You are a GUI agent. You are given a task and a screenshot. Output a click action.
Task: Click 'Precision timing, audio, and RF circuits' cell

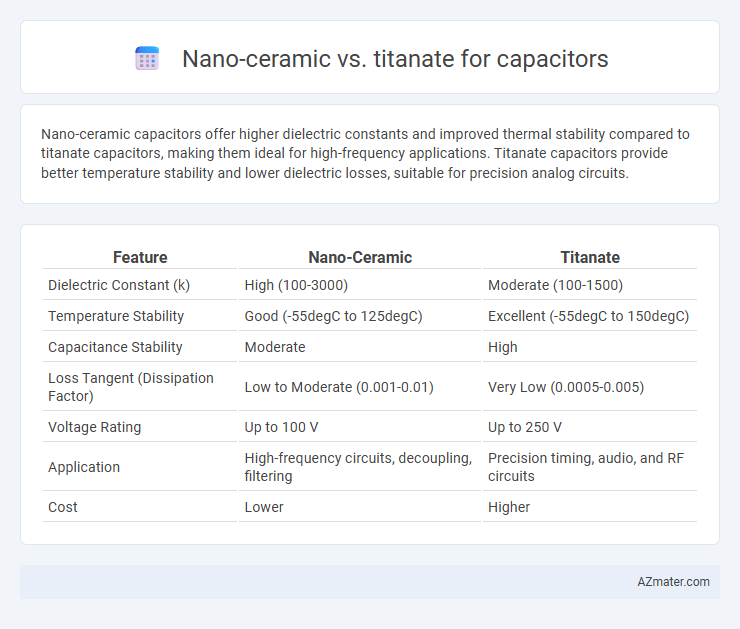pos(586,467)
